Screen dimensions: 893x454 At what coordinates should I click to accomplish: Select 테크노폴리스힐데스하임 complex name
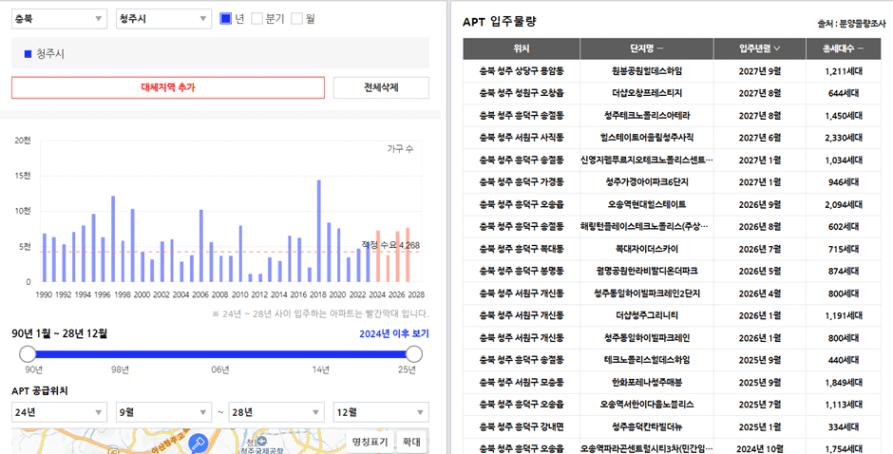click(x=646, y=360)
